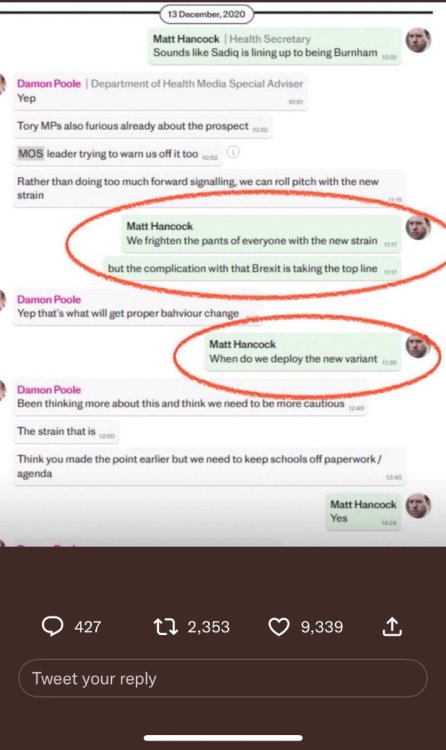
Task: Tap the "The strain that is" message bubble
Action: (66, 431)
